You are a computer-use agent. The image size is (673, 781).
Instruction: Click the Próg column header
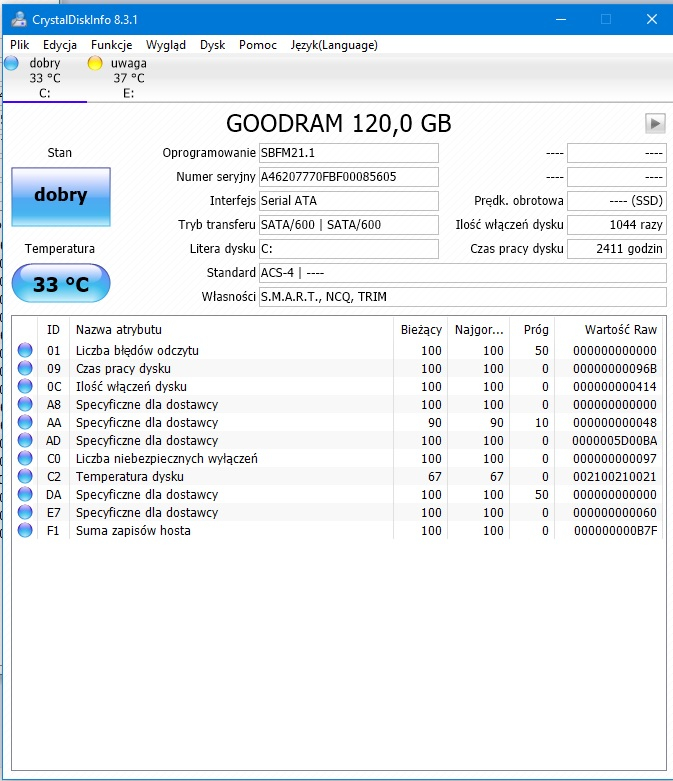click(x=532, y=329)
